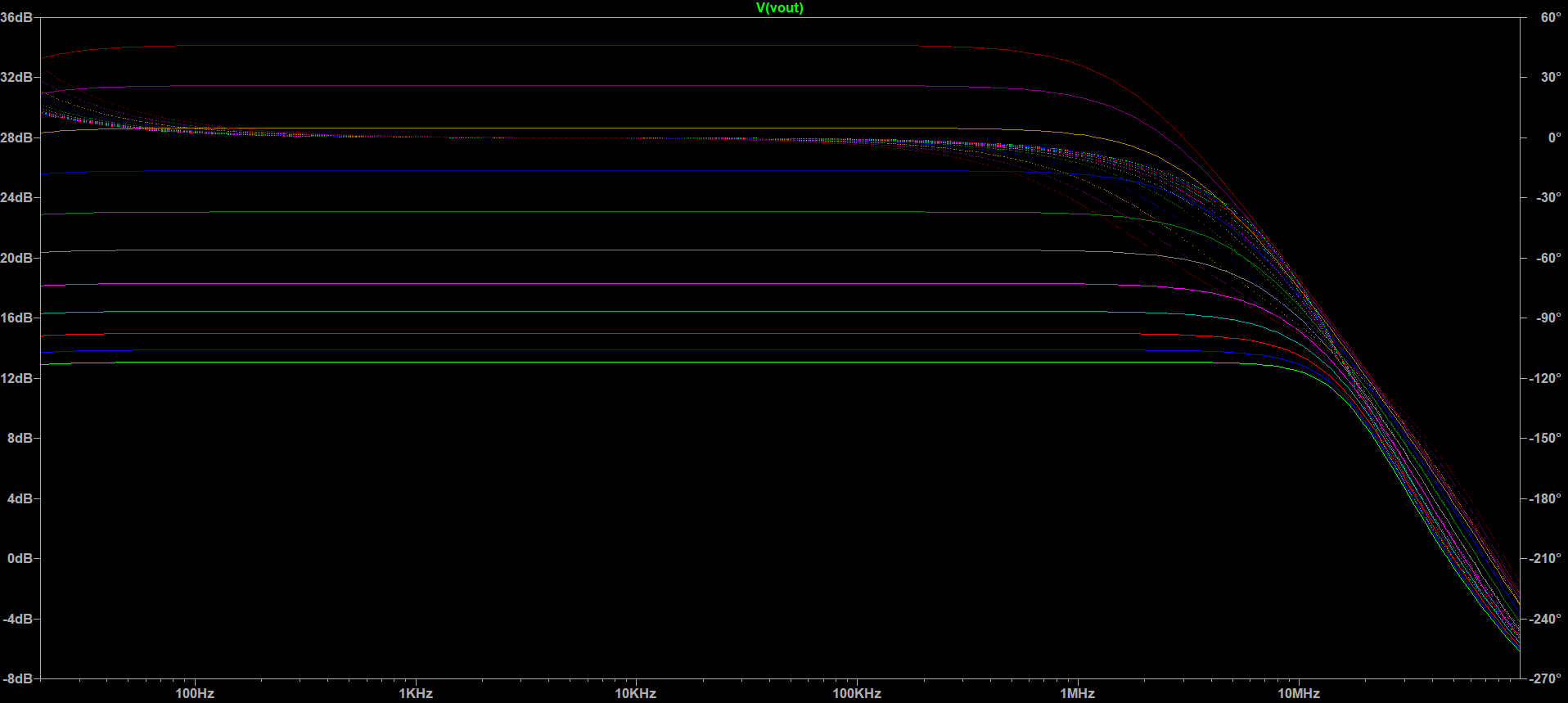
Task: Click the -180° phase axis label
Action: 1545,498
